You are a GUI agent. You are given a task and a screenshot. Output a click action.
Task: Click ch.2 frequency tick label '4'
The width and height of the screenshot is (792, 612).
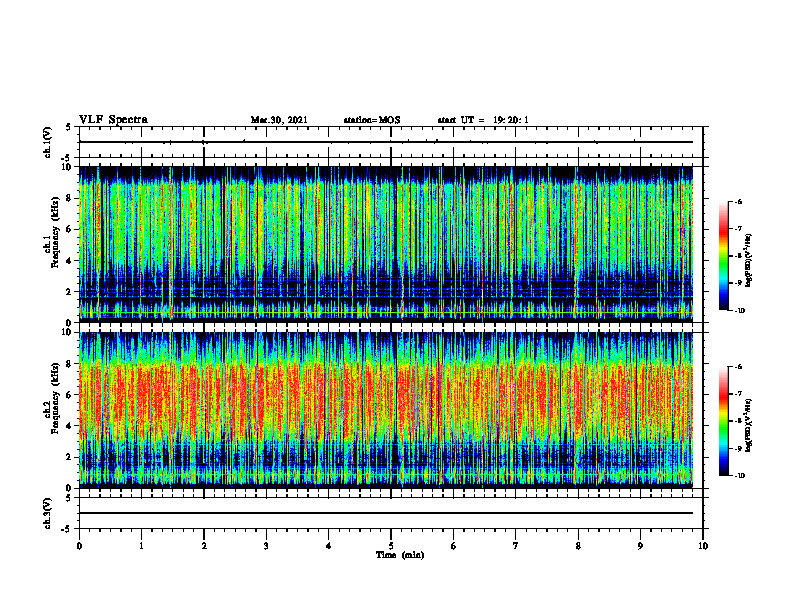point(71,426)
